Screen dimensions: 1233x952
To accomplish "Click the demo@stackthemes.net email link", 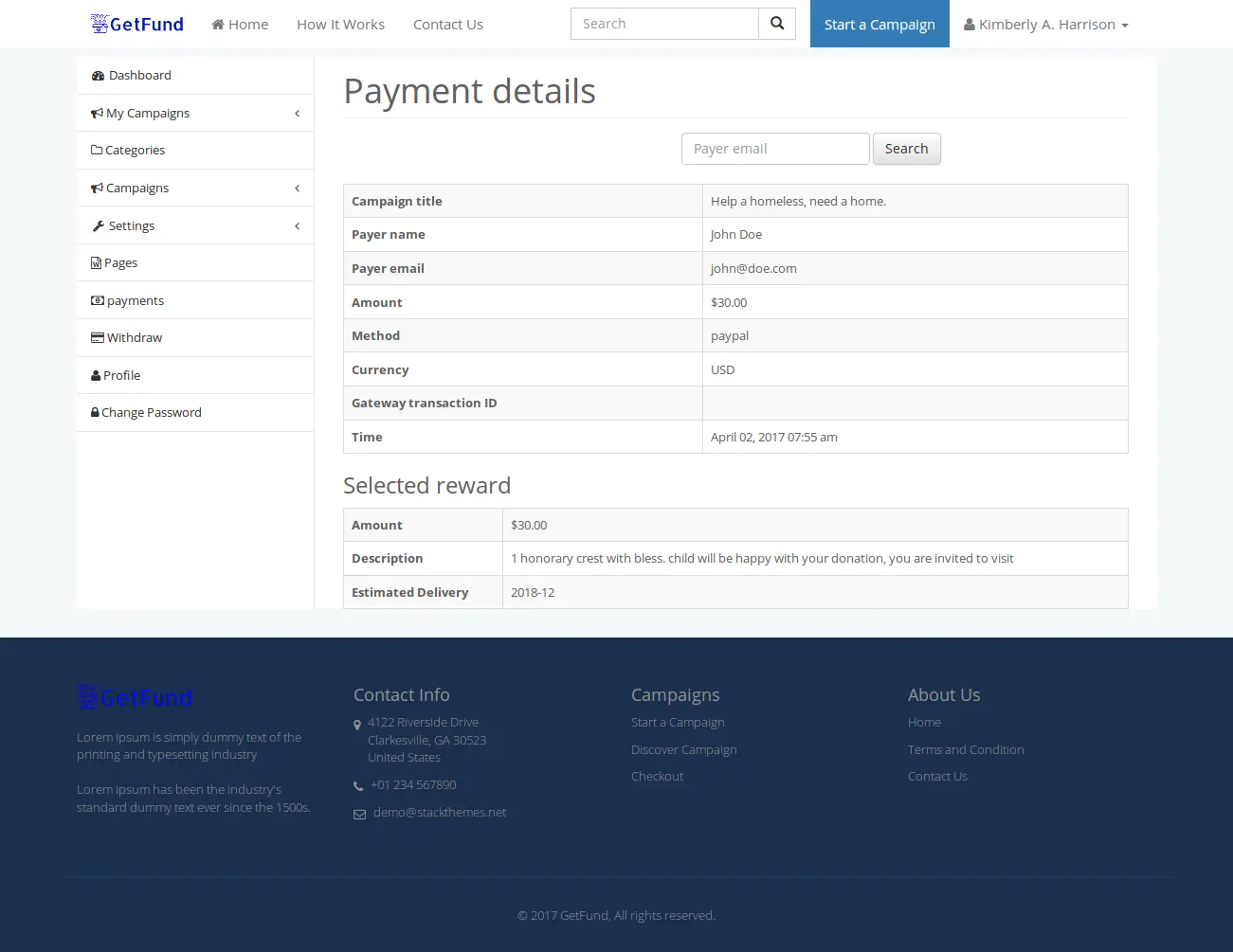I will tap(440, 812).
